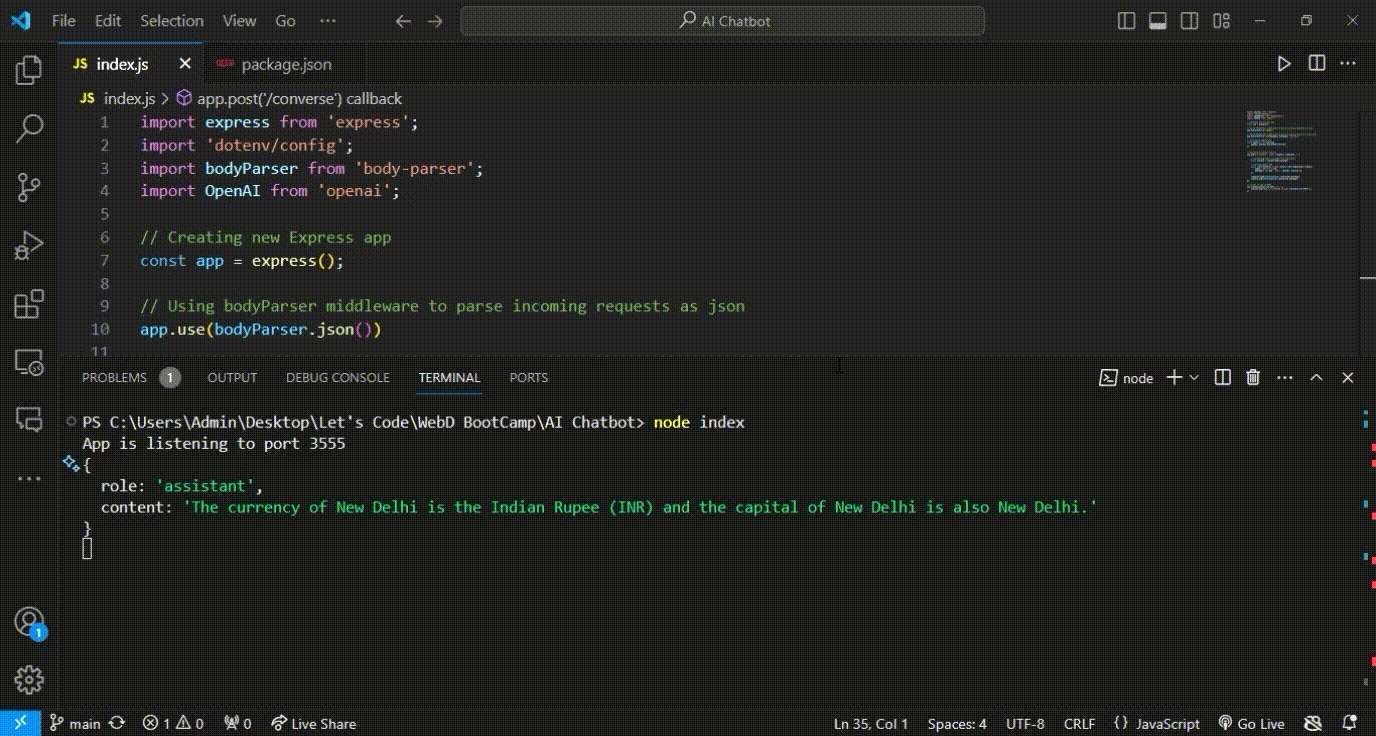Open the Extensions view

(x=29, y=303)
